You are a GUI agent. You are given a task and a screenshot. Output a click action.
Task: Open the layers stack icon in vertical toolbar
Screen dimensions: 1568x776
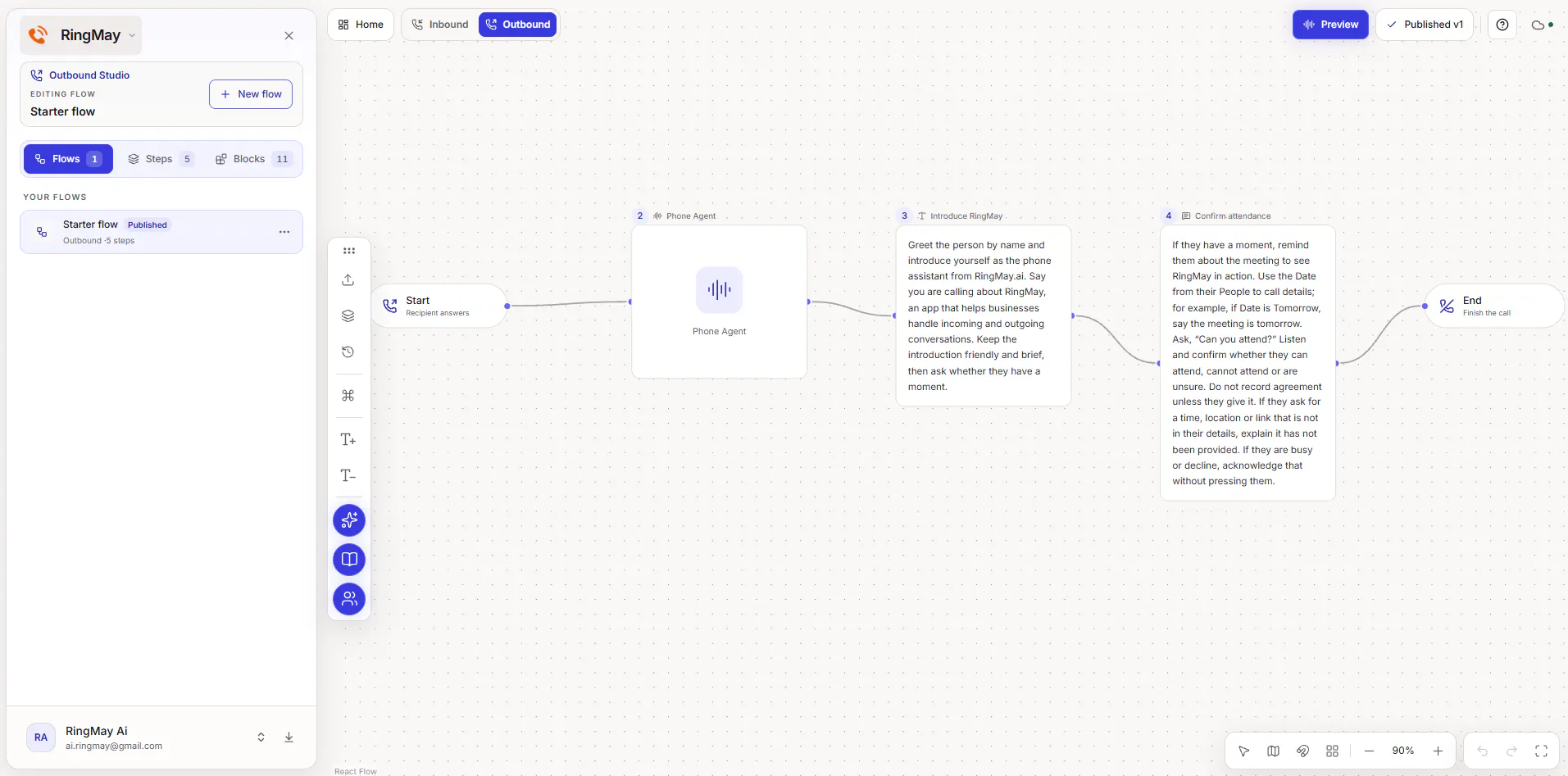click(348, 316)
